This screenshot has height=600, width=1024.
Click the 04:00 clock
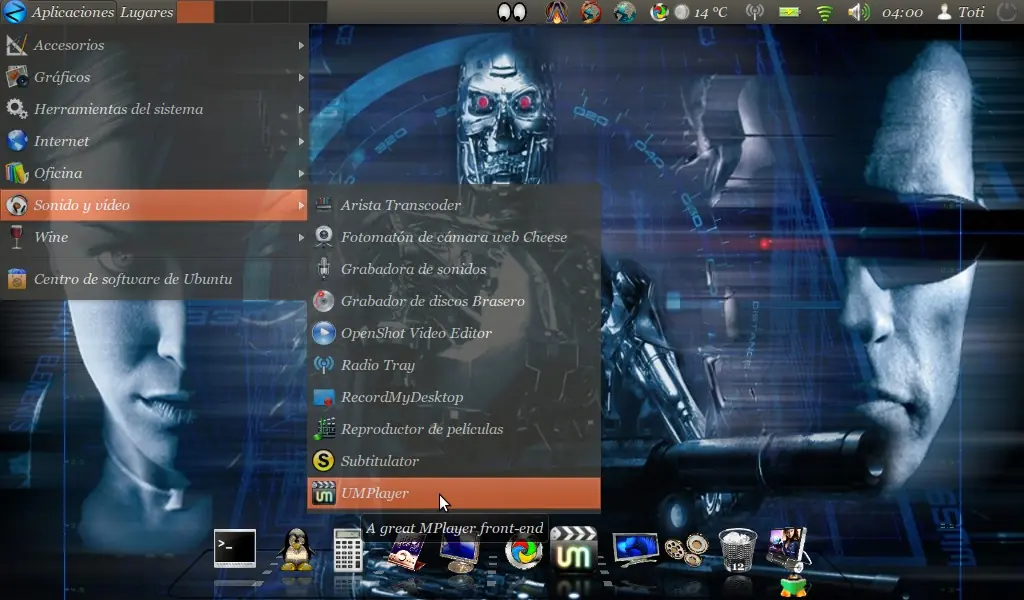(902, 12)
